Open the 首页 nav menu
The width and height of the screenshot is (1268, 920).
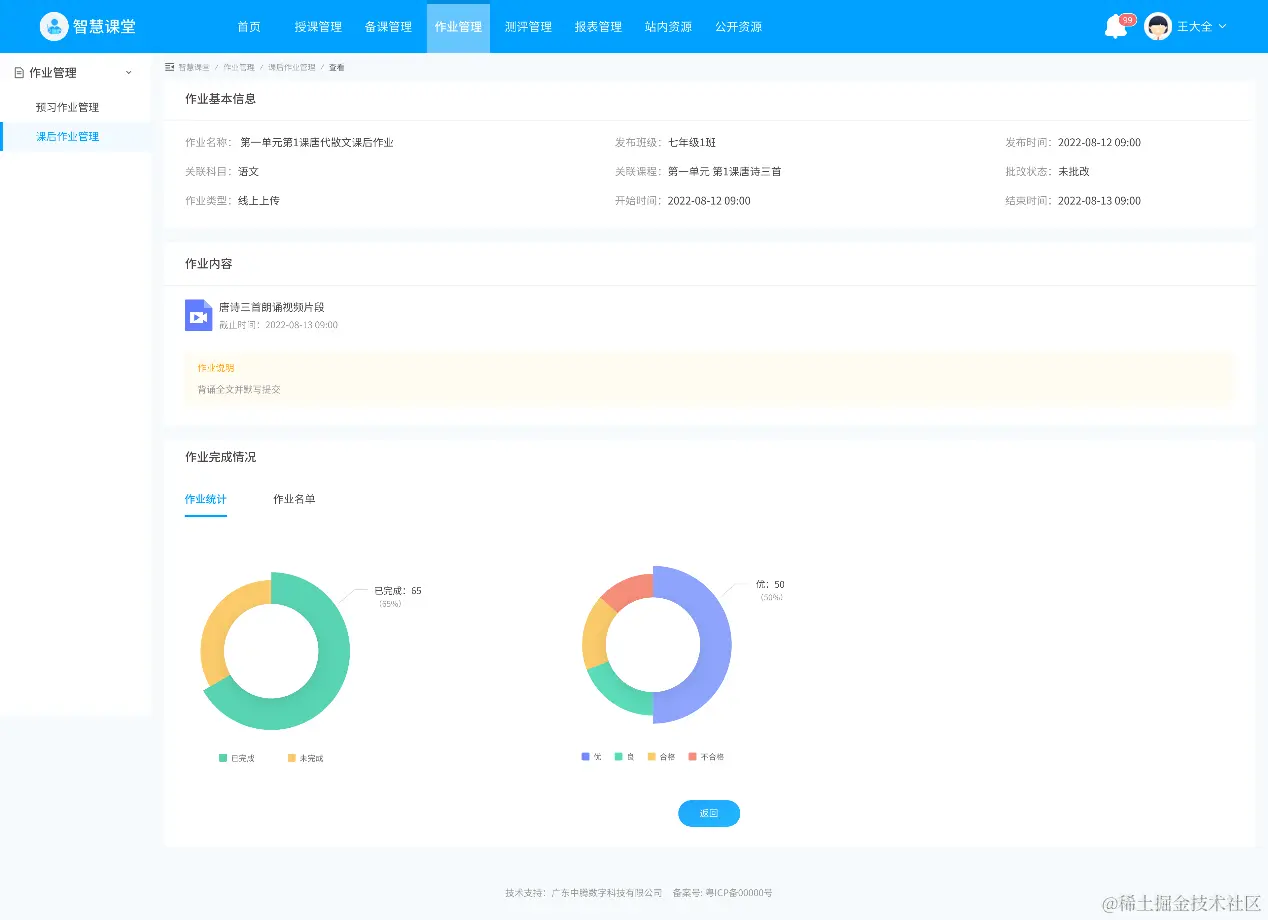[249, 27]
